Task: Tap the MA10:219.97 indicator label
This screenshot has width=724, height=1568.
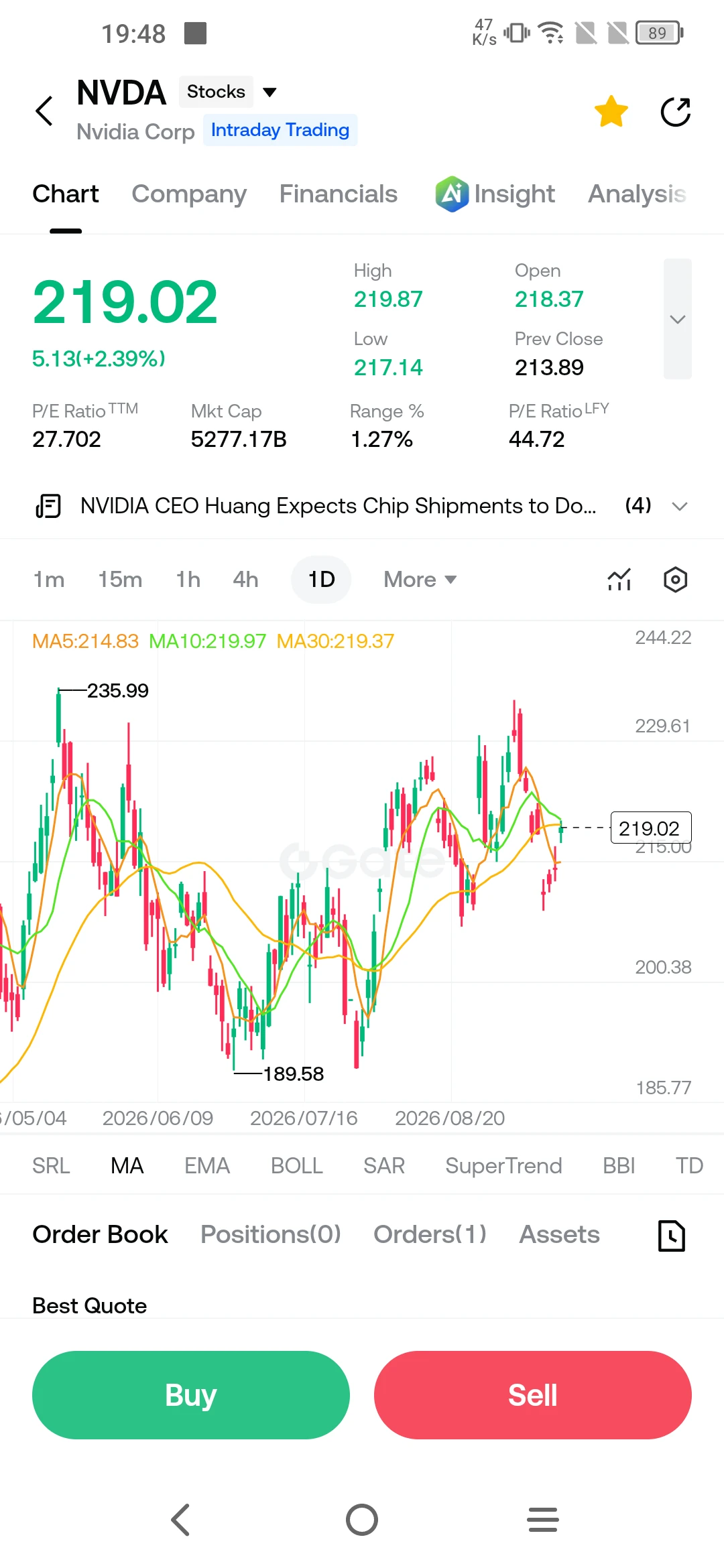Action: point(207,641)
